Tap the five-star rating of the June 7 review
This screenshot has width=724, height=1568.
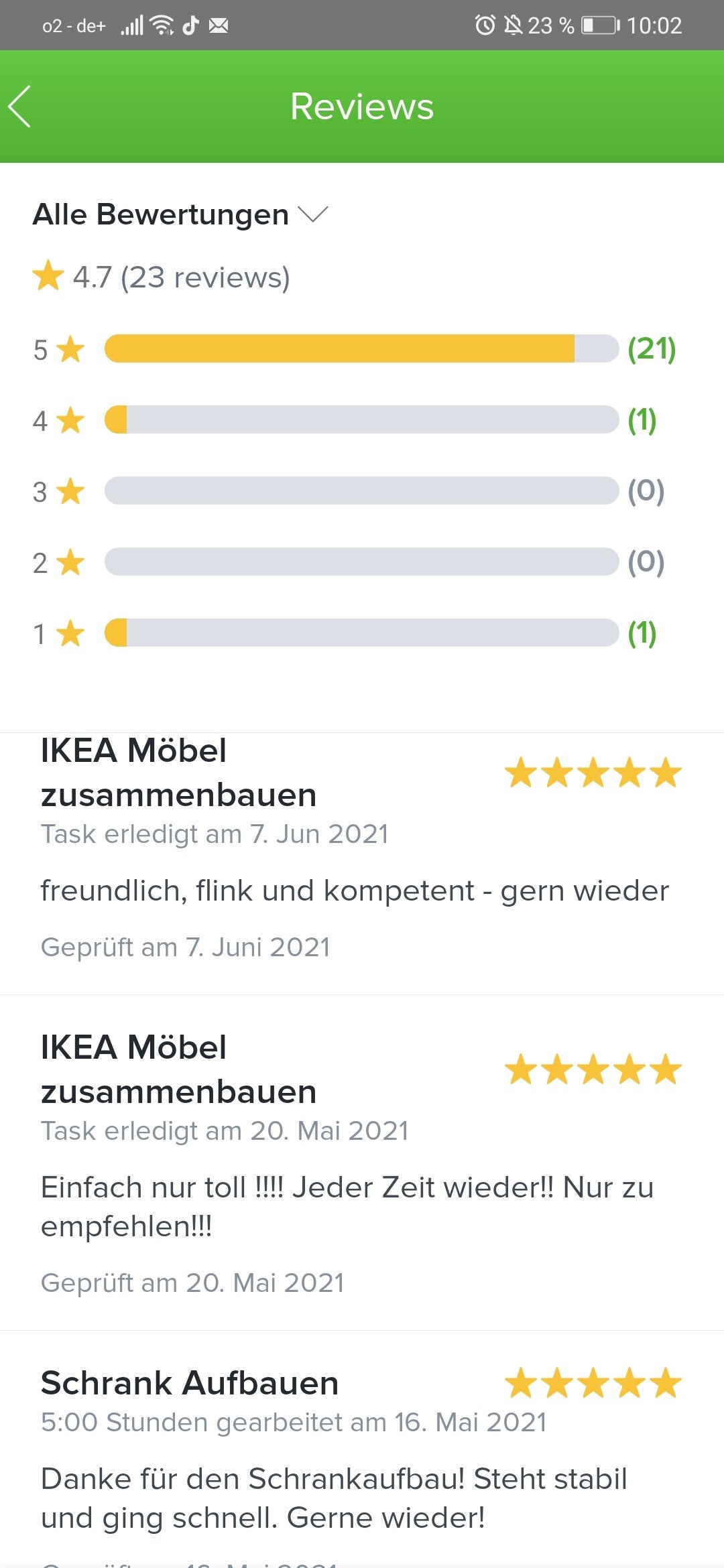(593, 773)
